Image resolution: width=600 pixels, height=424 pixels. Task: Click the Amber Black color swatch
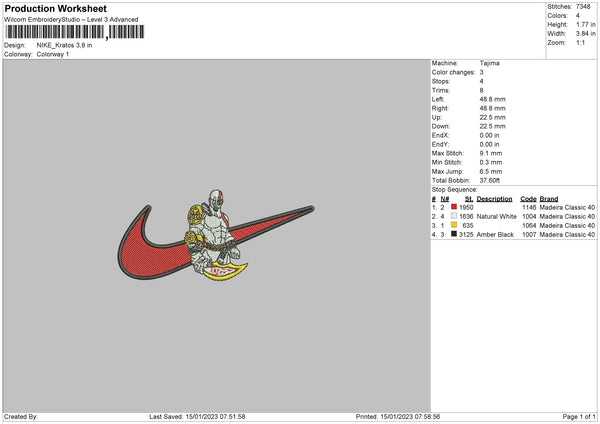click(454, 234)
